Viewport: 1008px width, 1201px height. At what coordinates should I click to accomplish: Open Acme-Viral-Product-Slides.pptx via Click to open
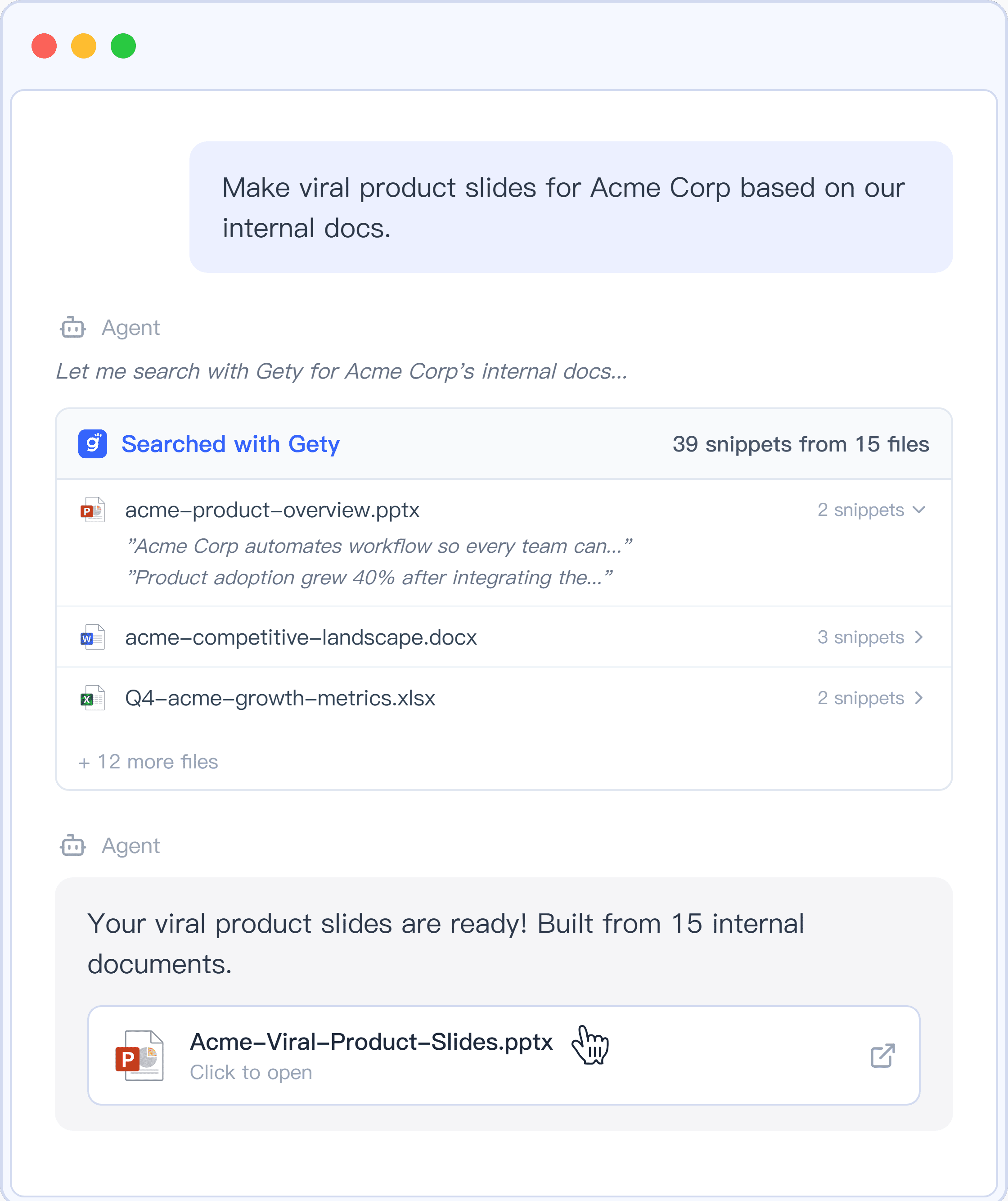(x=251, y=1072)
